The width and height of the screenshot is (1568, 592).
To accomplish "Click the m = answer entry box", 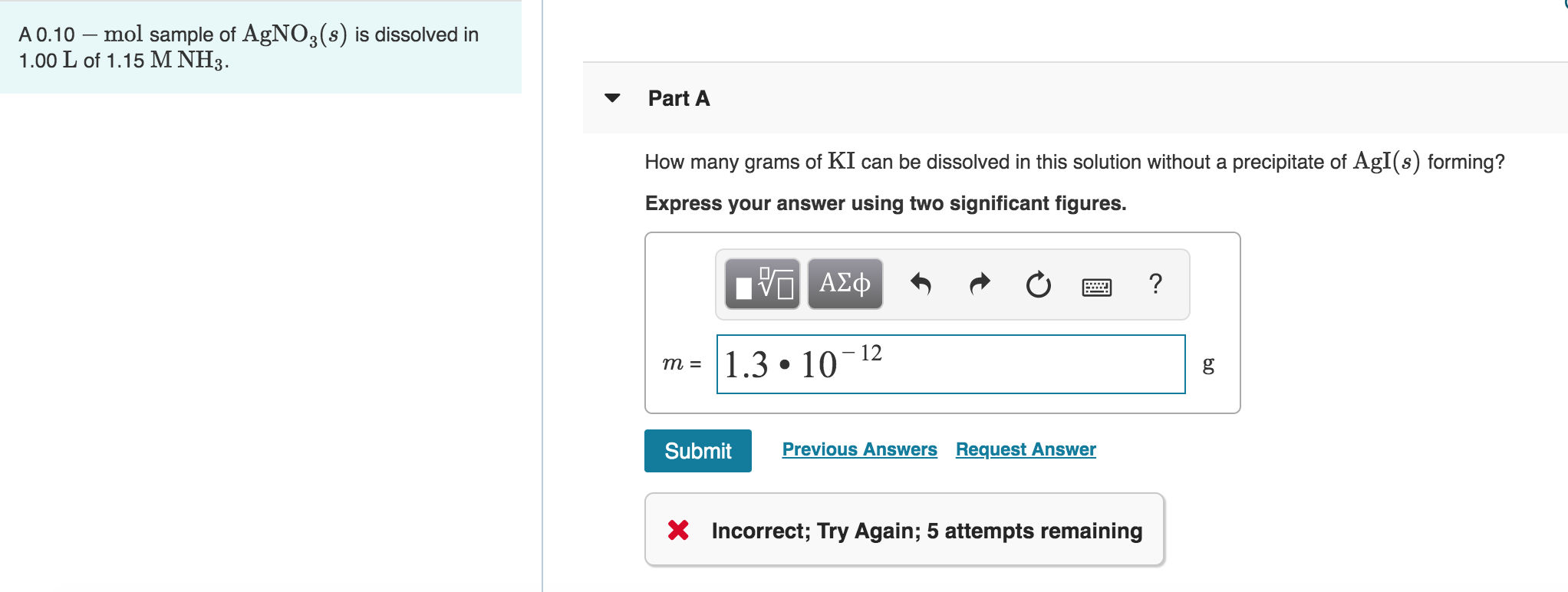I will (x=950, y=364).
